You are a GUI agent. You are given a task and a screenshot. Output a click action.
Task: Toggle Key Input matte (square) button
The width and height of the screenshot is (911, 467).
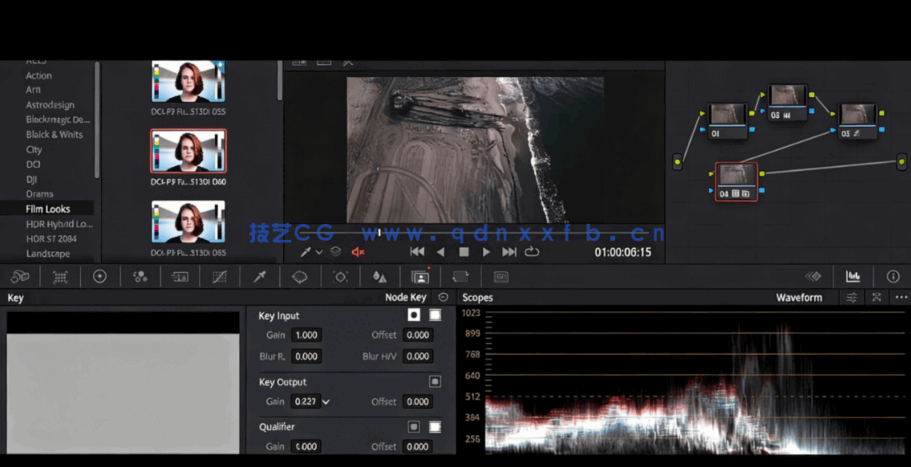(435, 315)
